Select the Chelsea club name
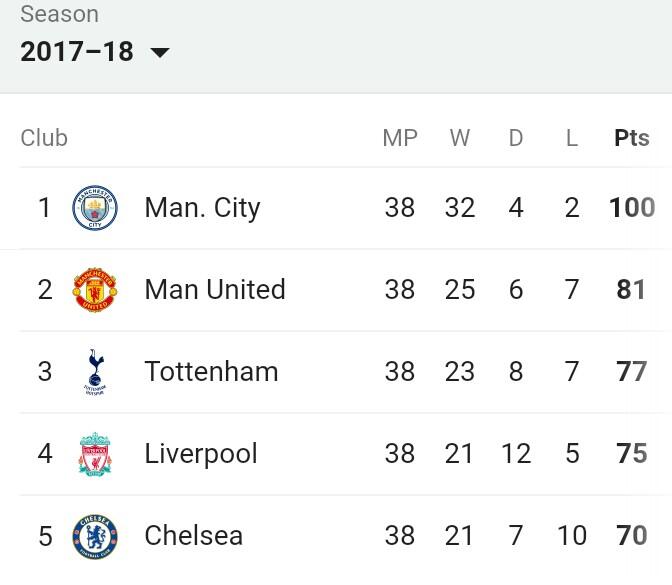Screen dimensions: 672x585 194,536
